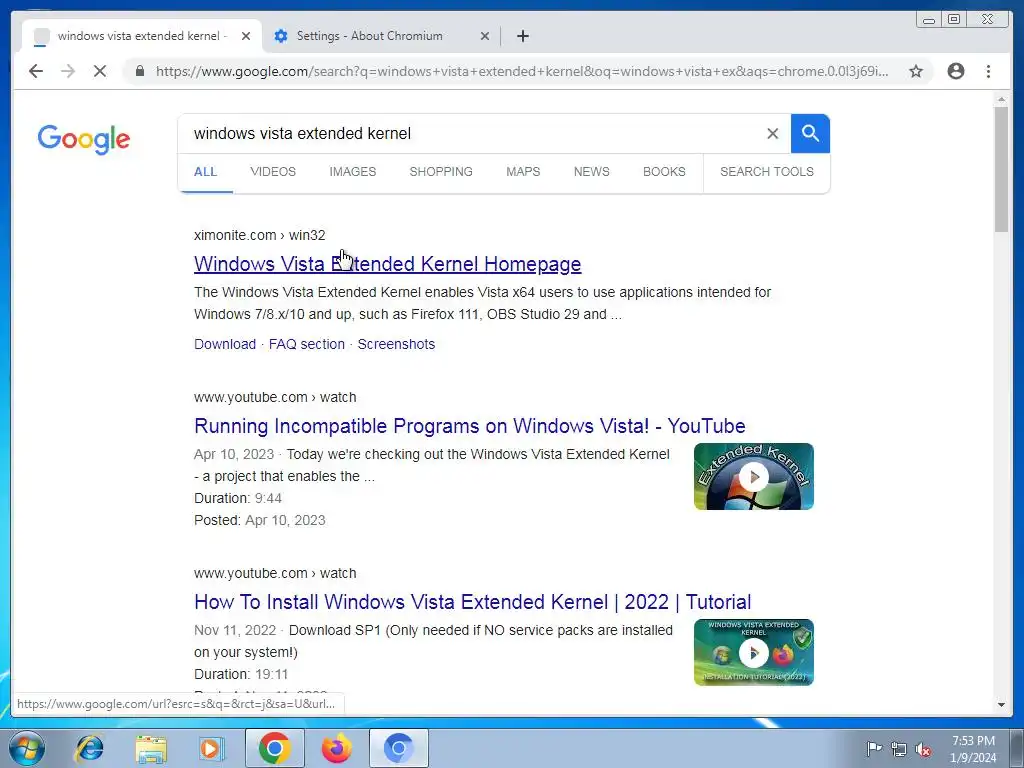Viewport: 1024px width, 768px height.
Task: Open the Windows Start orb
Action: click(x=27, y=748)
